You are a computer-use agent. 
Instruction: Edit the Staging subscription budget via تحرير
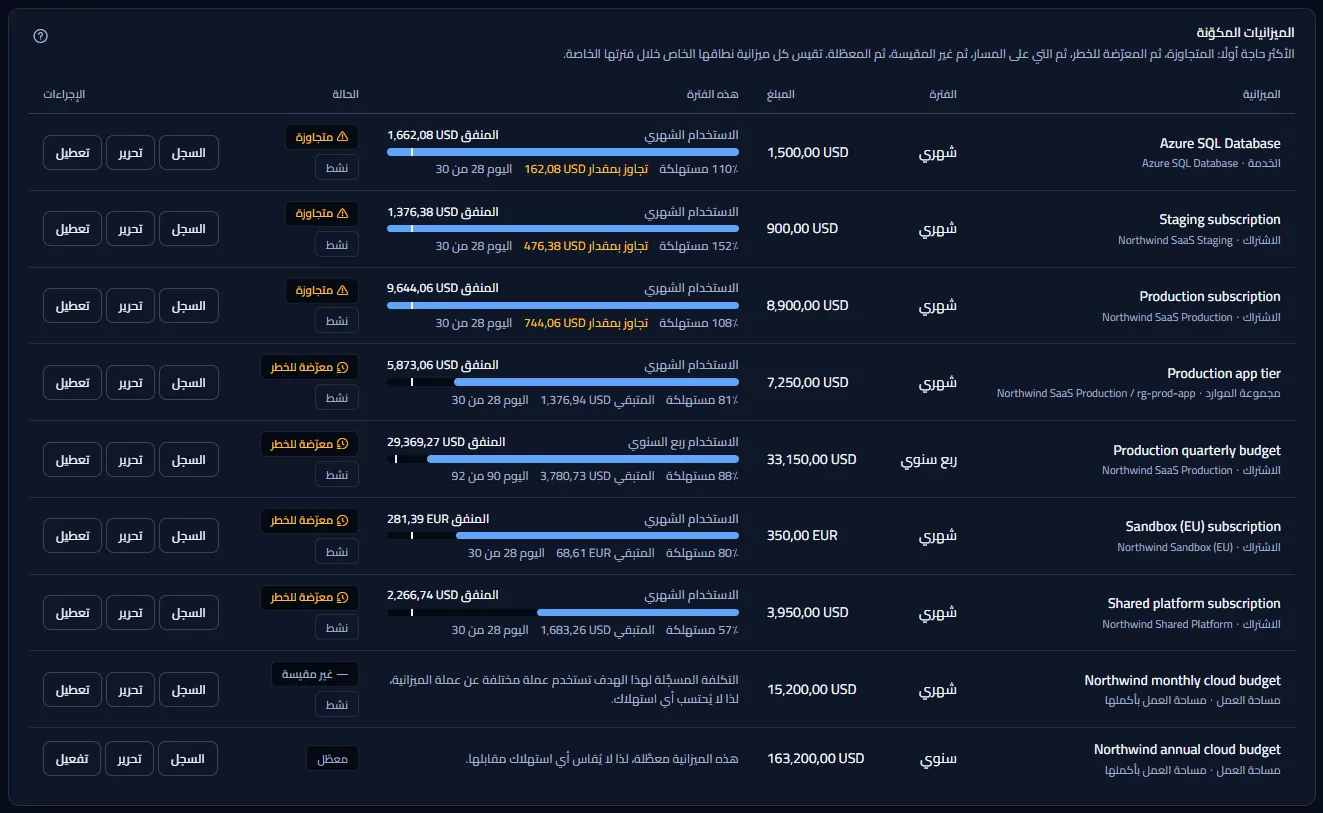(130, 229)
